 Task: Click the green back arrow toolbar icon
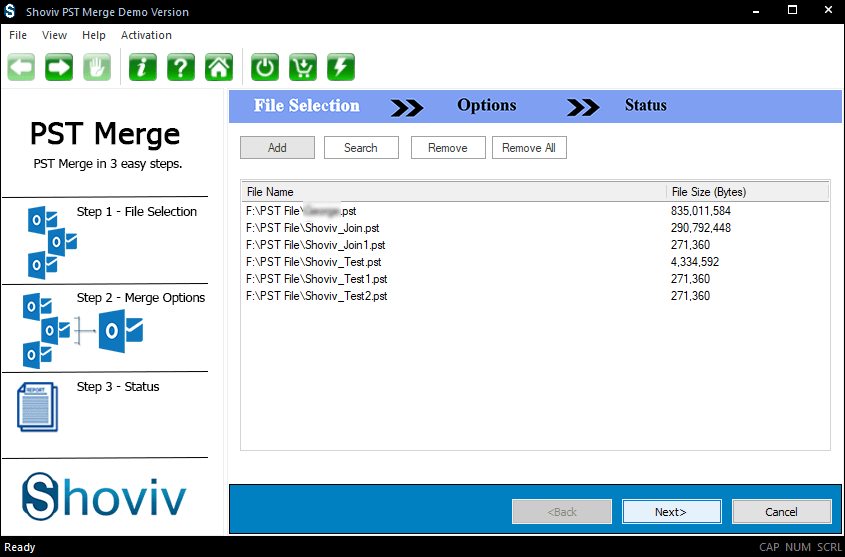click(x=22, y=67)
